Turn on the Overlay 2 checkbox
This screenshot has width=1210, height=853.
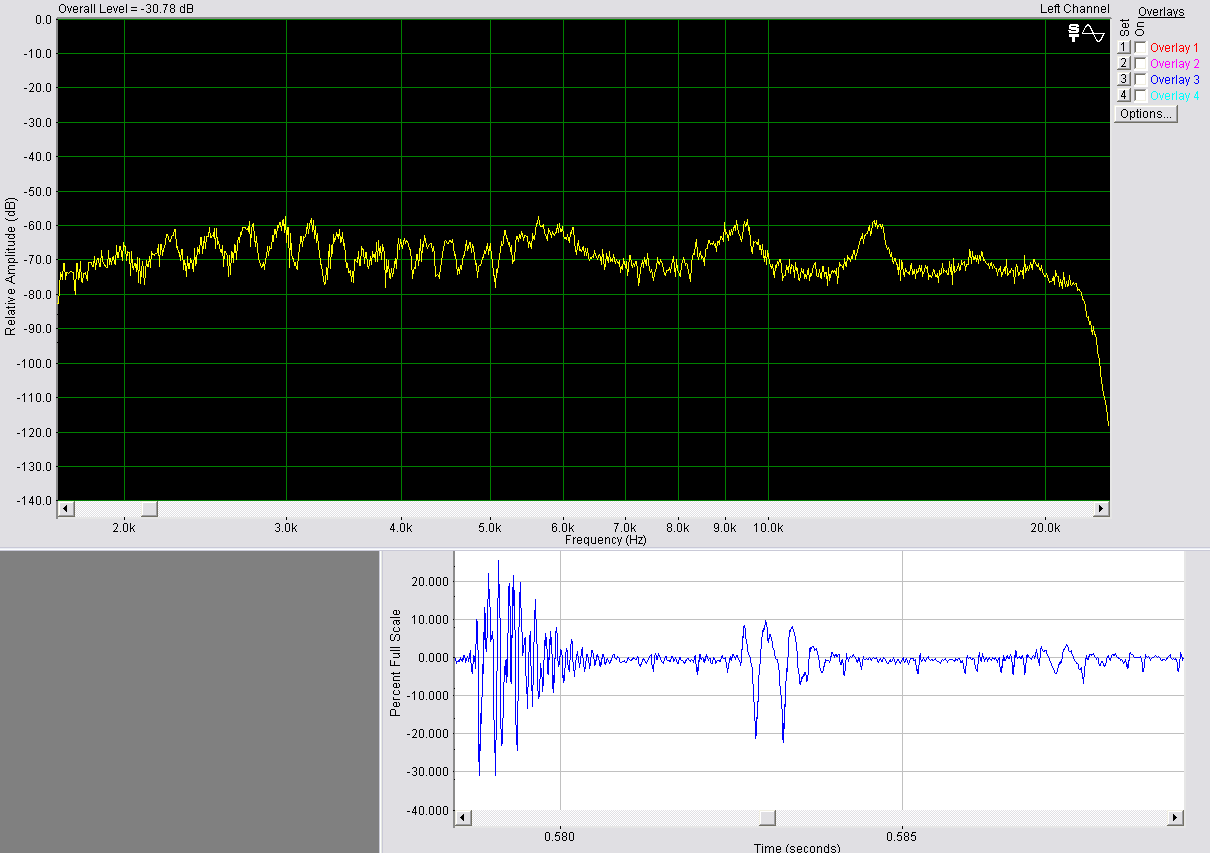tap(1141, 64)
